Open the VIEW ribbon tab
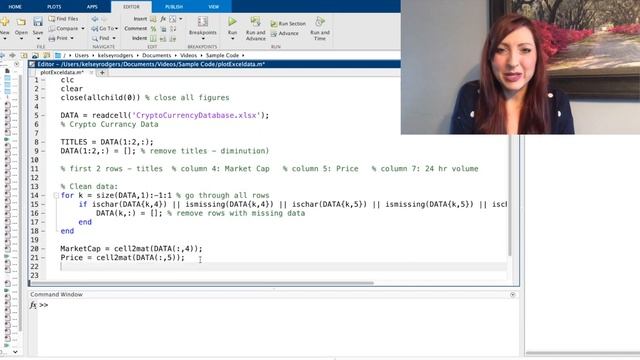Viewport: 640px width, 360px height. [213, 7]
